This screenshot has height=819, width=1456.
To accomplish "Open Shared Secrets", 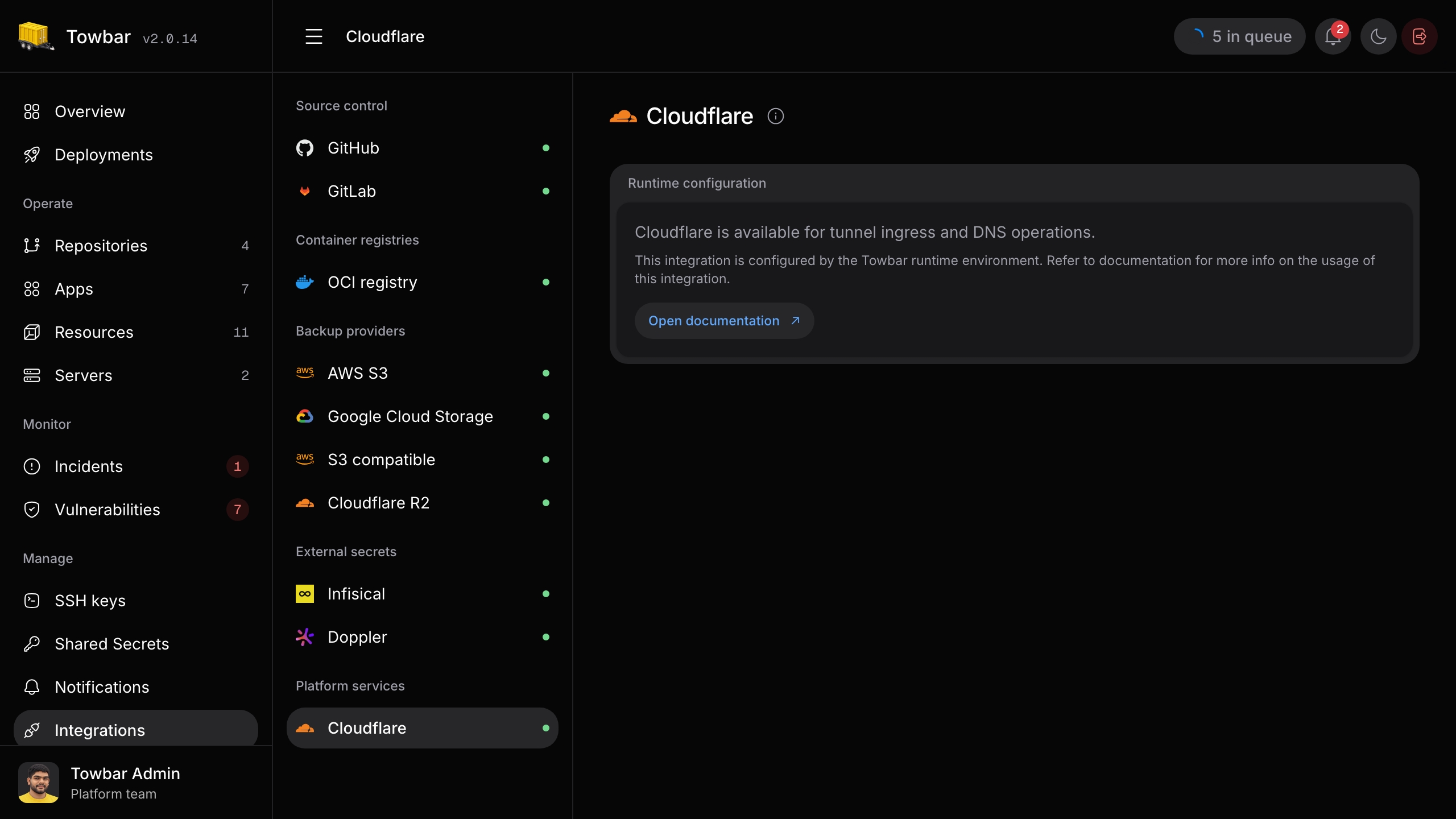I will point(136,644).
